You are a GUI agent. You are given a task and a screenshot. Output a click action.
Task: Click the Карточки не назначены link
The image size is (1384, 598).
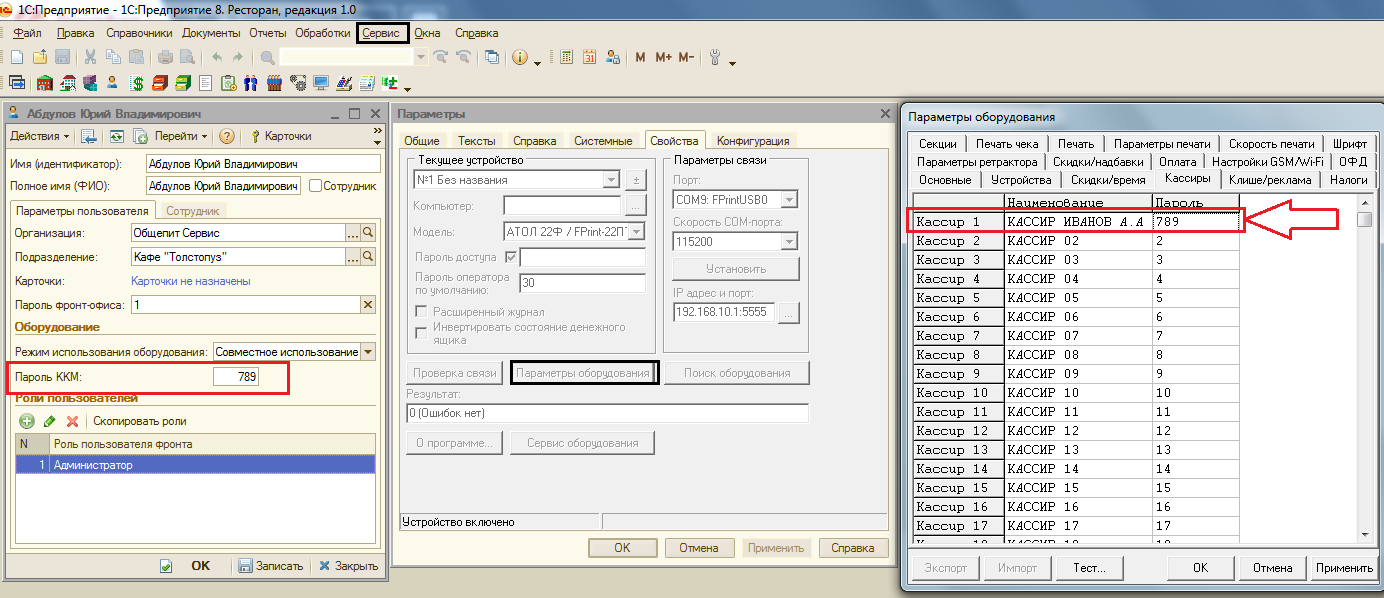[191, 282]
